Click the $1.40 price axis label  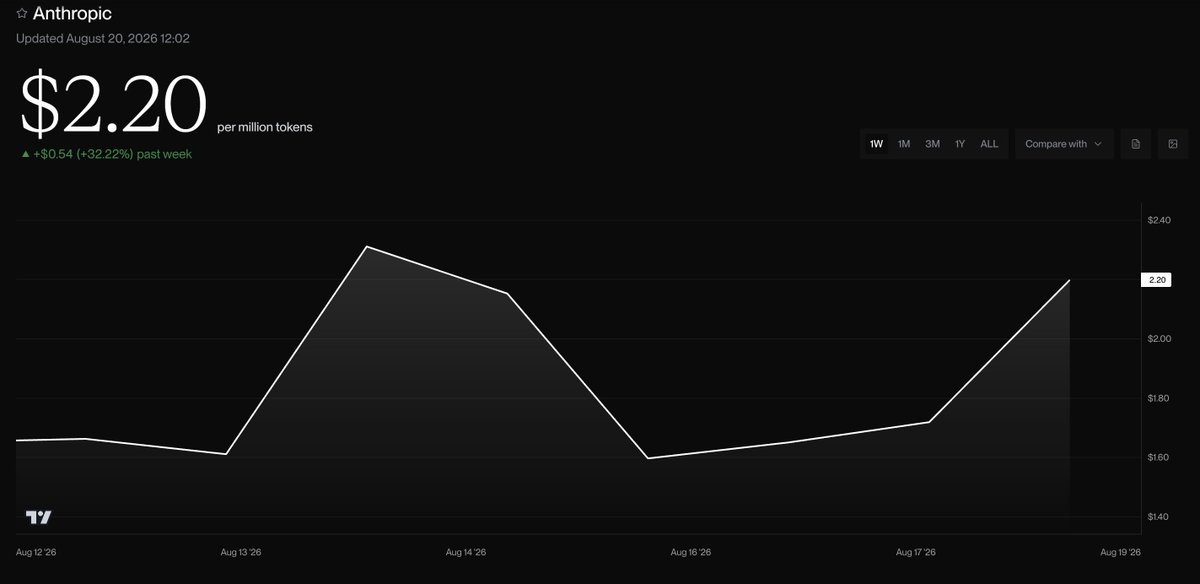point(1158,517)
